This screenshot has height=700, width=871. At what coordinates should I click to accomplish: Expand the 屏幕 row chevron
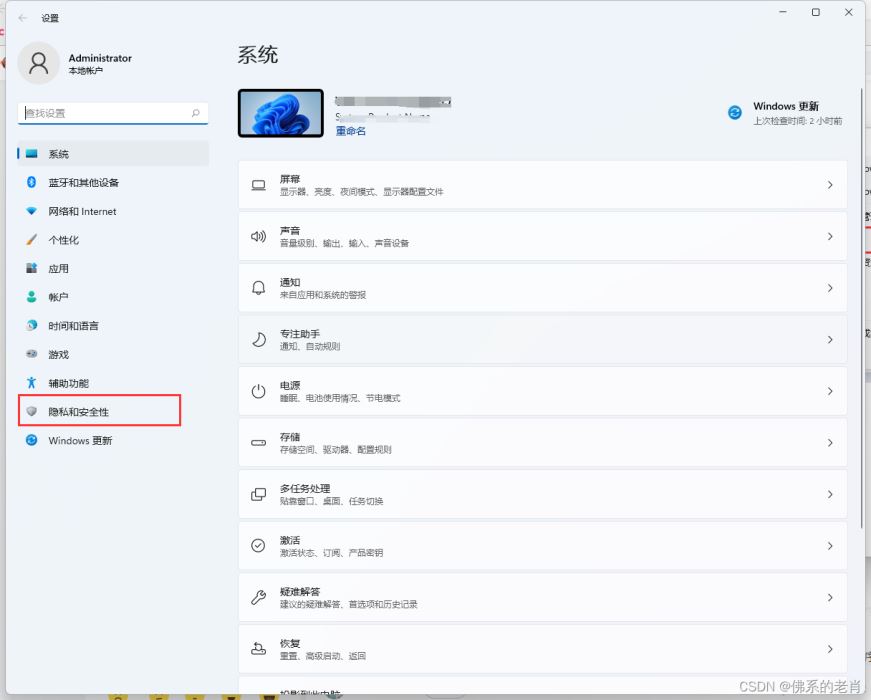coord(830,185)
